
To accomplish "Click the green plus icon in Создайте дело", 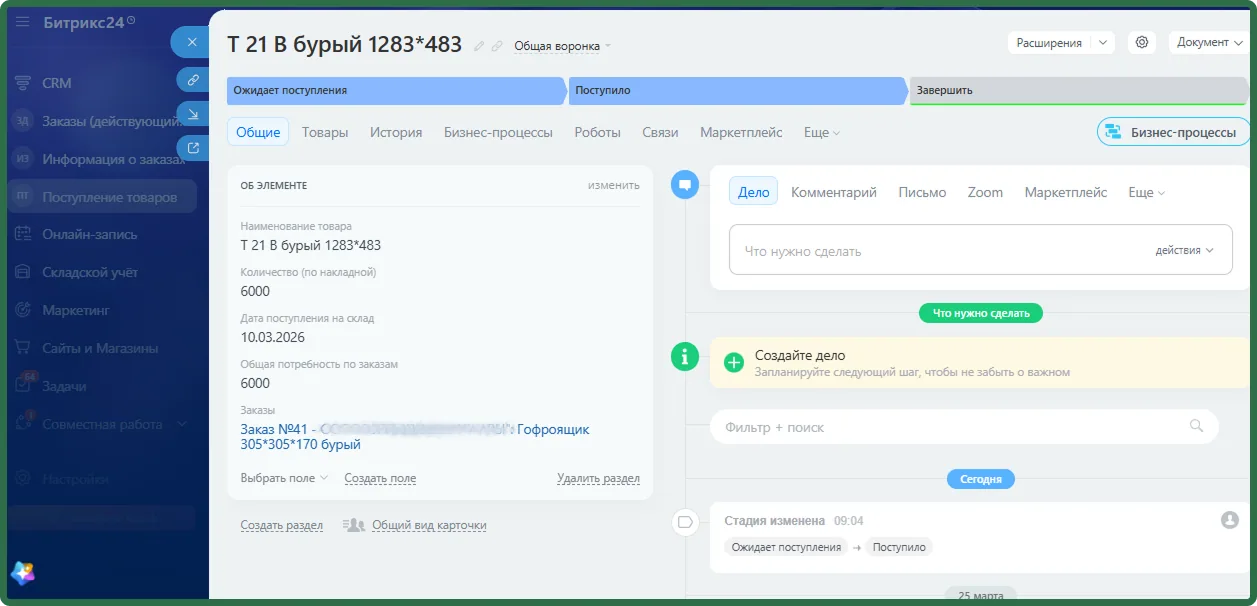I will pyautogui.click(x=734, y=363).
